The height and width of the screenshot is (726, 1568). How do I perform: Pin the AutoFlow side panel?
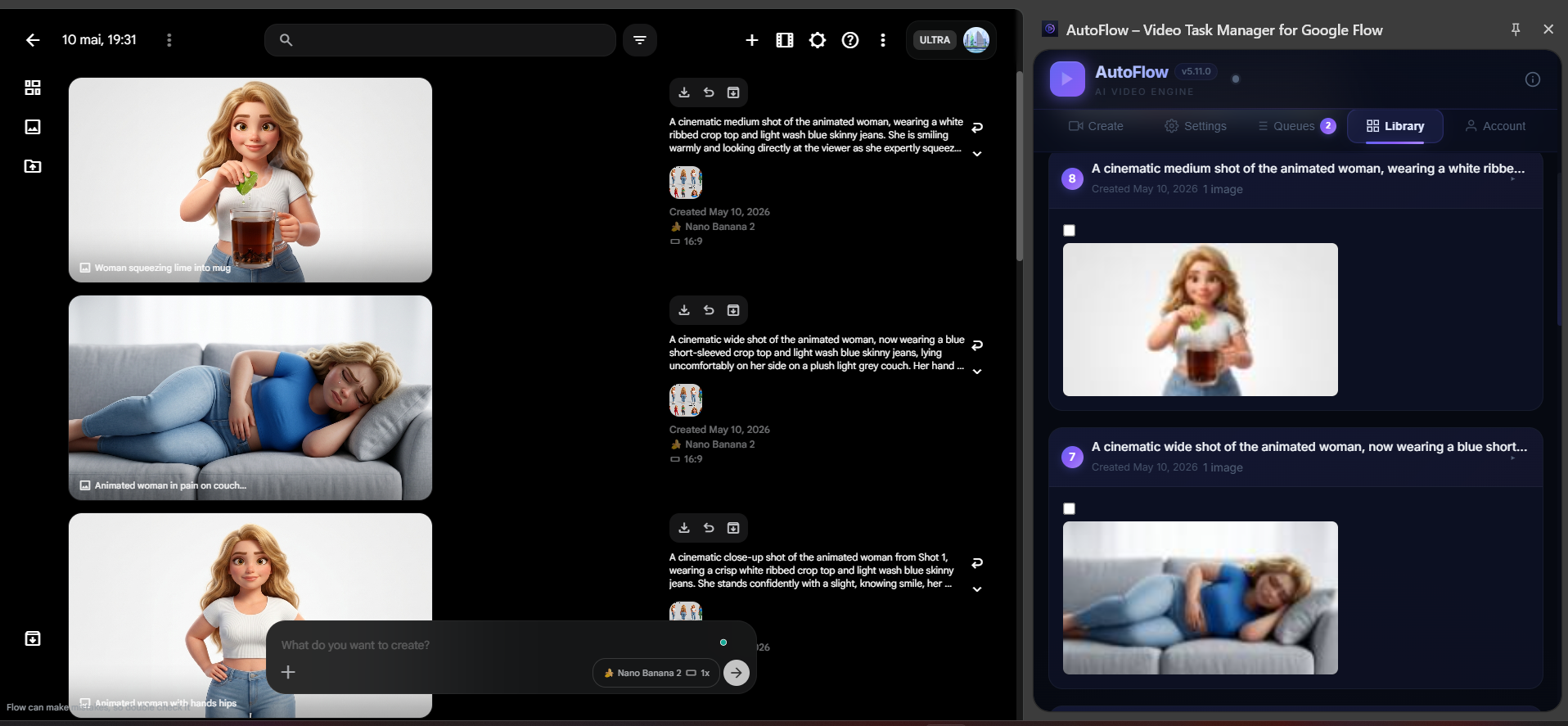pyautogui.click(x=1516, y=29)
